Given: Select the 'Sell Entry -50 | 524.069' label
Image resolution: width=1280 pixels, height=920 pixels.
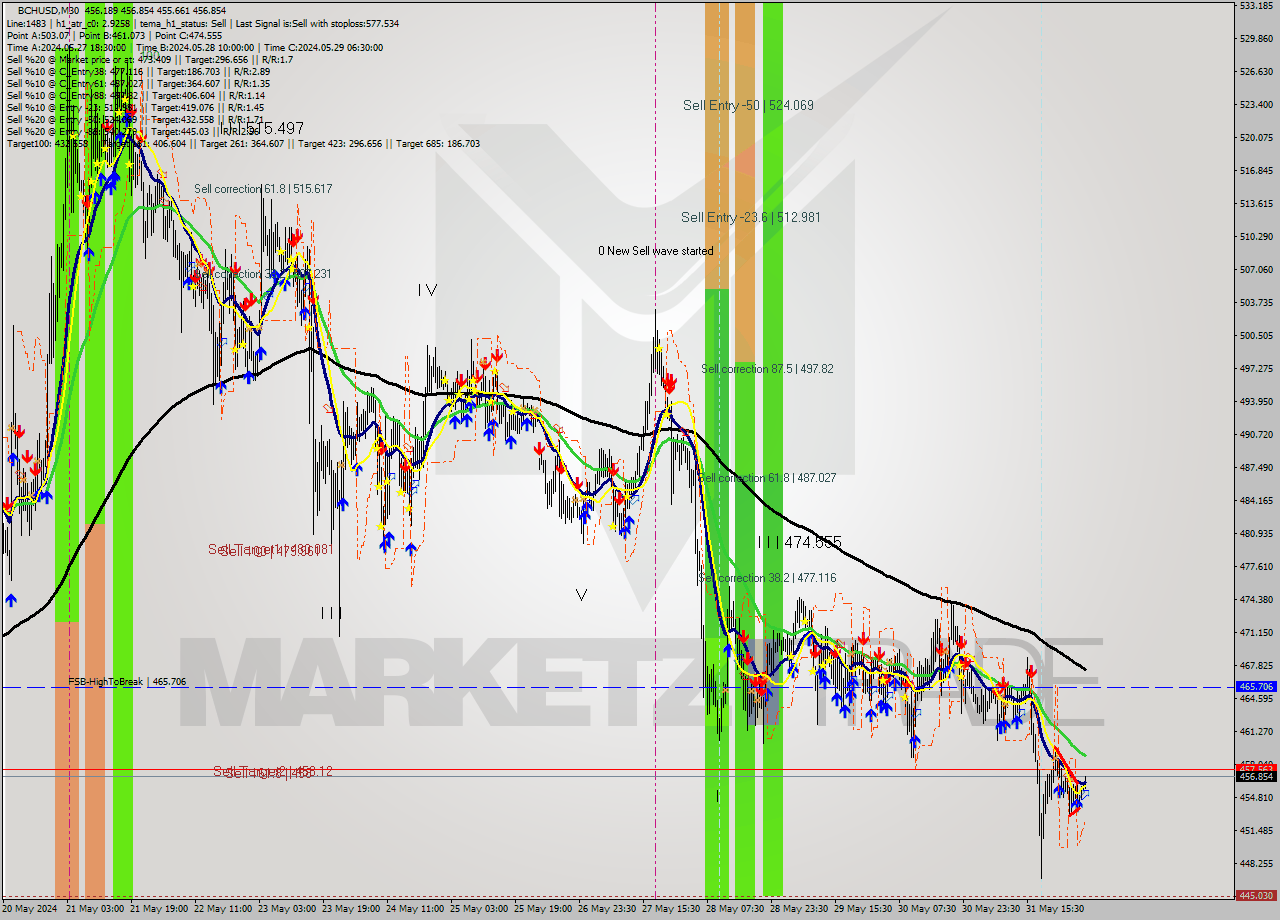Looking at the screenshot, I should pyautogui.click(x=748, y=105).
